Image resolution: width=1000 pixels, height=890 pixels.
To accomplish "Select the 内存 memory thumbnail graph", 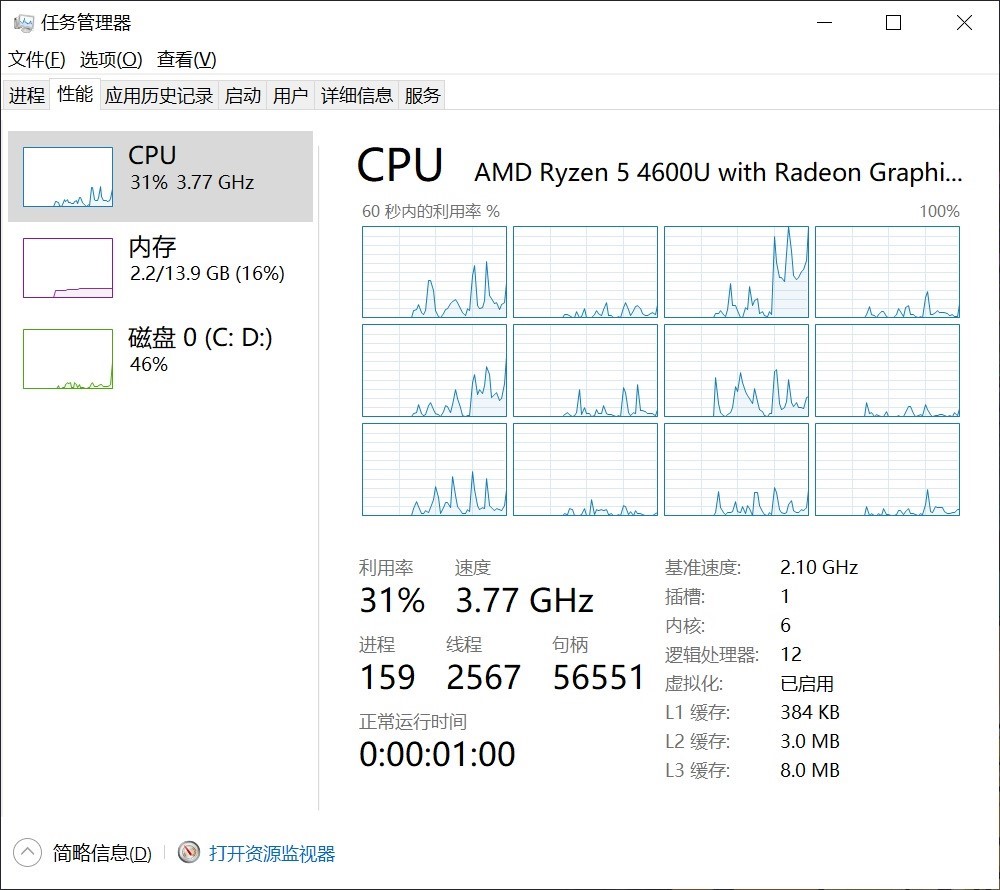I will [68, 268].
